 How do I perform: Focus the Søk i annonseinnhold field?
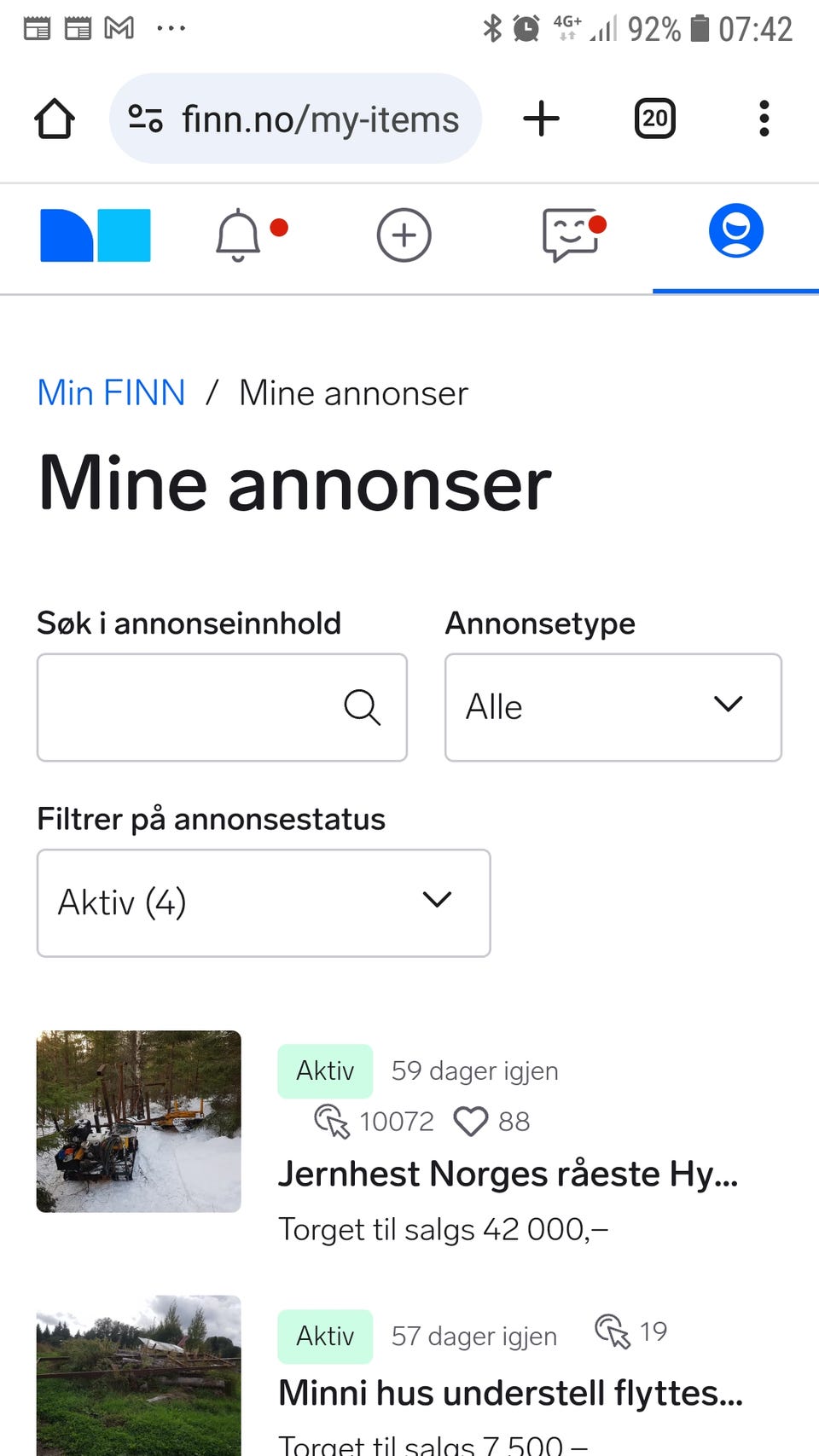pos(222,707)
